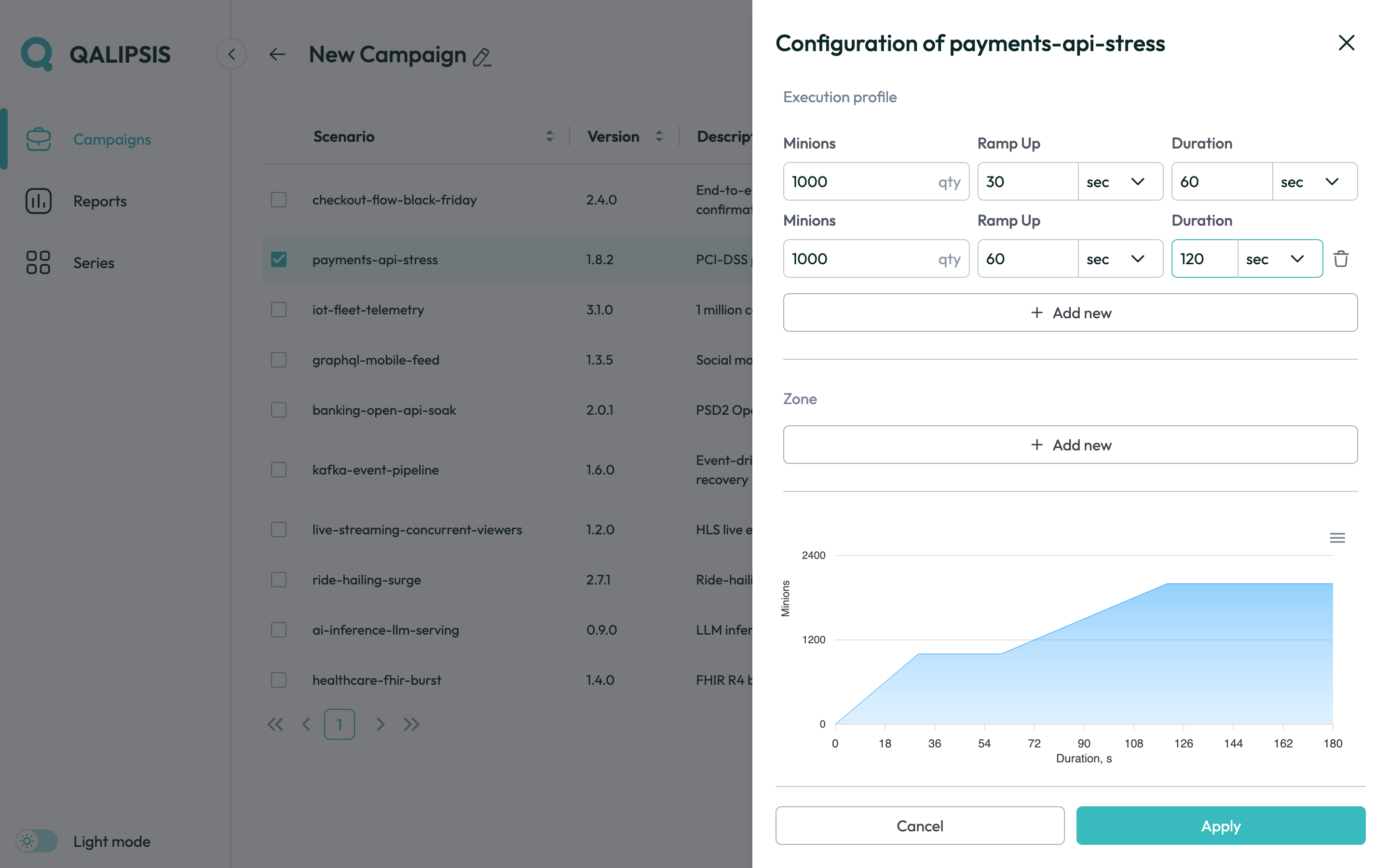Open the chart hamburger menu
Image resolution: width=1389 pixels, height=868 pixels.
(x=1337, y=538)
